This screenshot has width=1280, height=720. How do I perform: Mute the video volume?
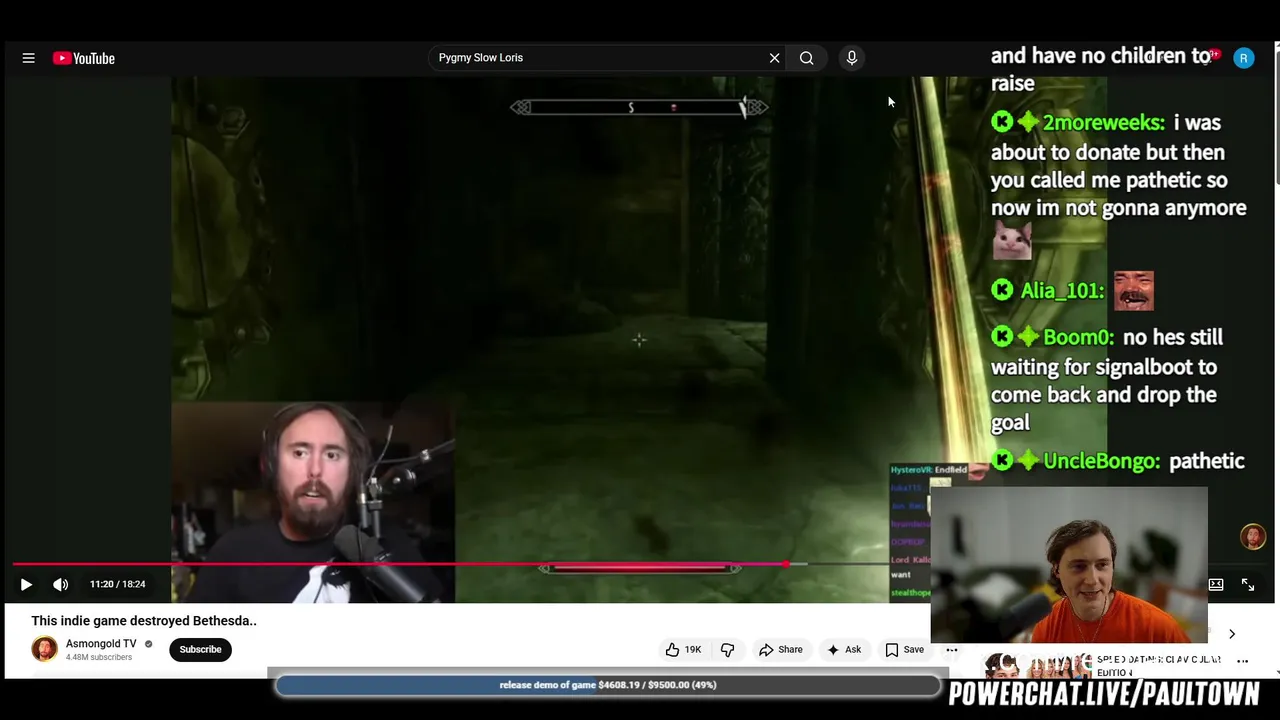pos(60,584)
